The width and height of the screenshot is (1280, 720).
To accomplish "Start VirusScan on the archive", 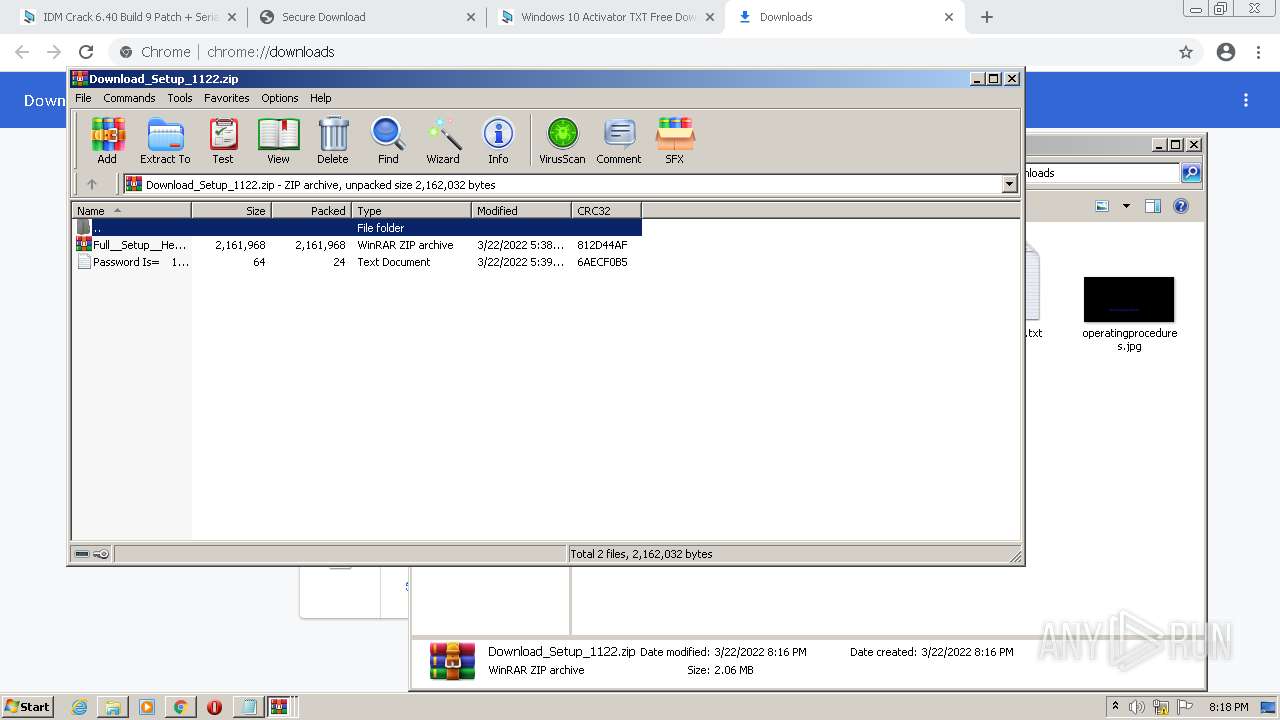I will [562, 140].
